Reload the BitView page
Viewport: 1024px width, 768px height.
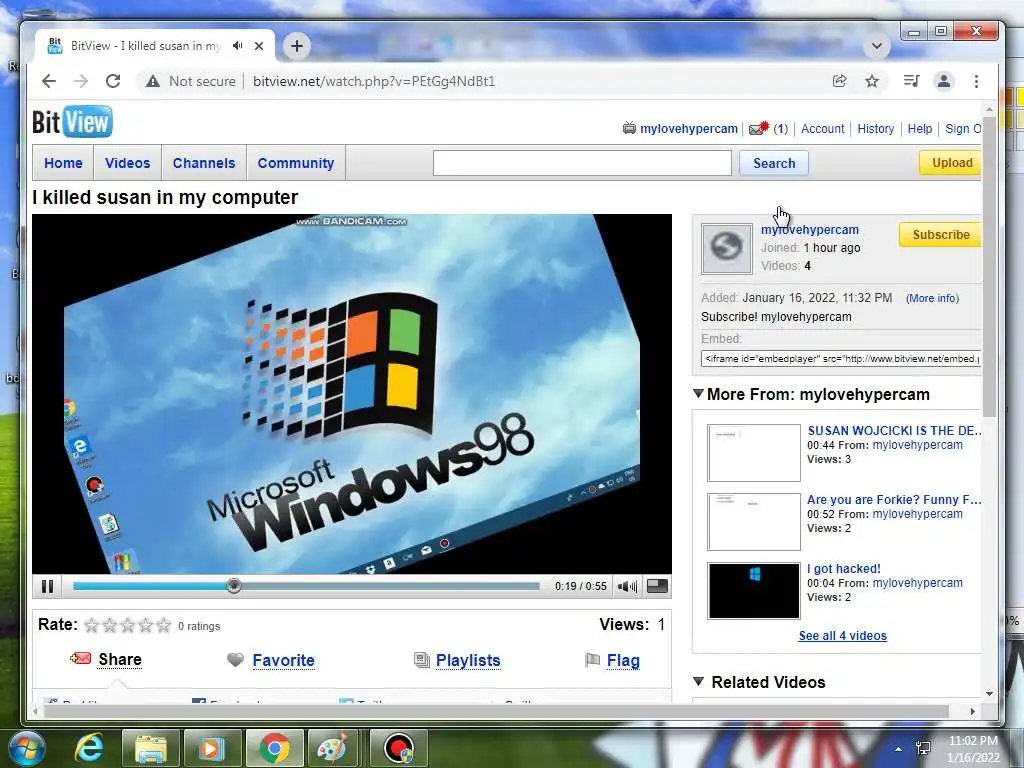[x=113, y=81]
